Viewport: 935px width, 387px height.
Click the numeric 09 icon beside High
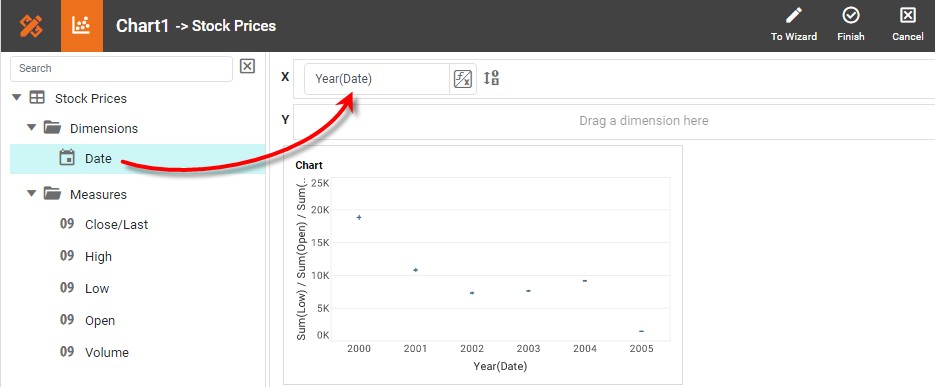tap(67, 256)
